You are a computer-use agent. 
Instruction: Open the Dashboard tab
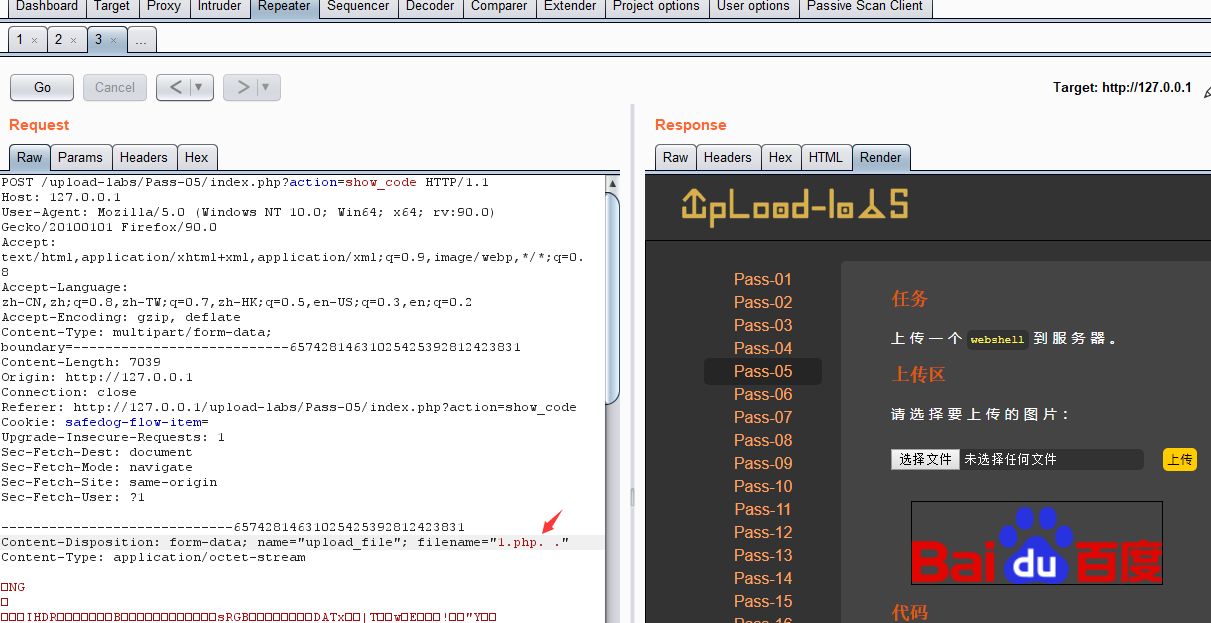tap(47, 7)
